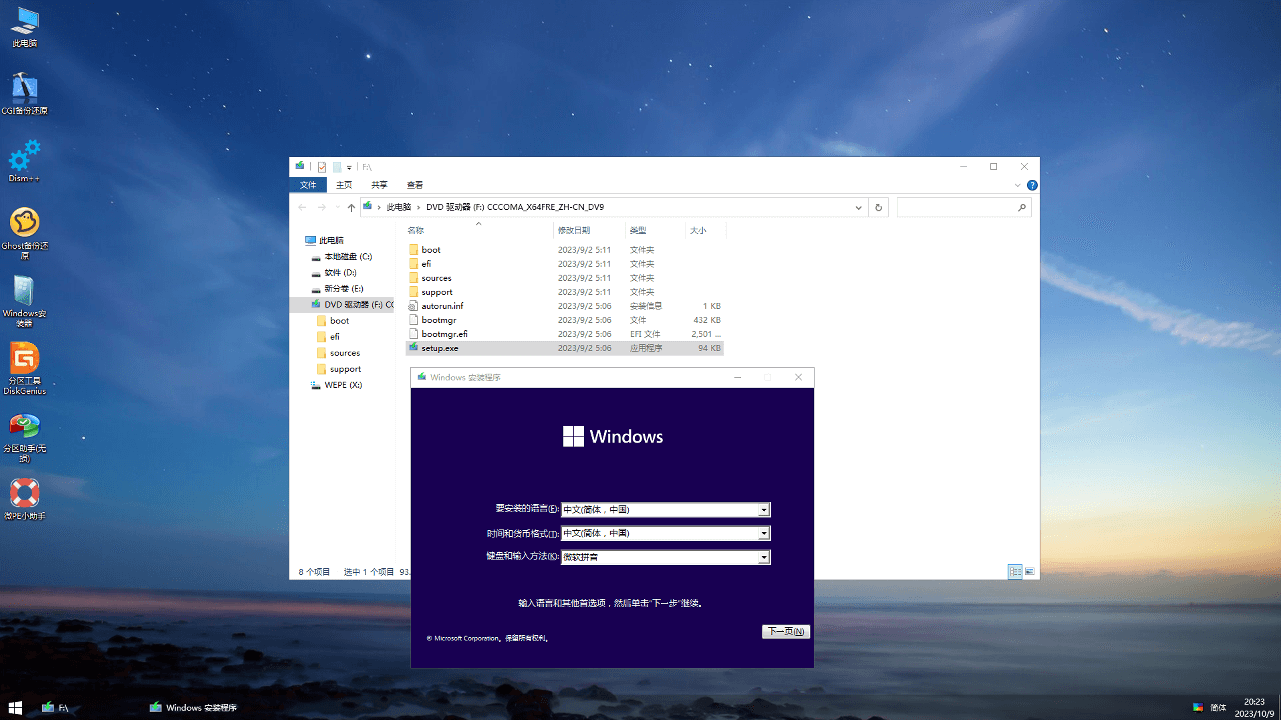Click the 下一页 button in Windows Setup

pyautogui.click(x=785, y=631)
